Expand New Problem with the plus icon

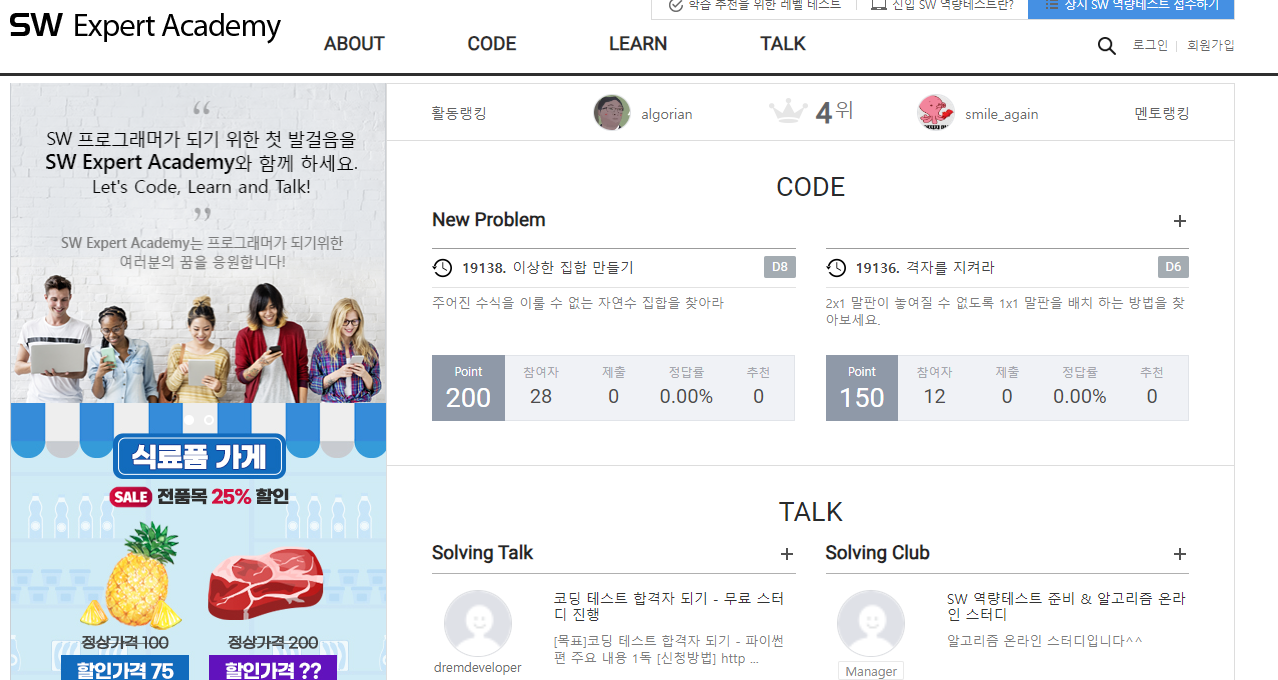click(1179, 221)
